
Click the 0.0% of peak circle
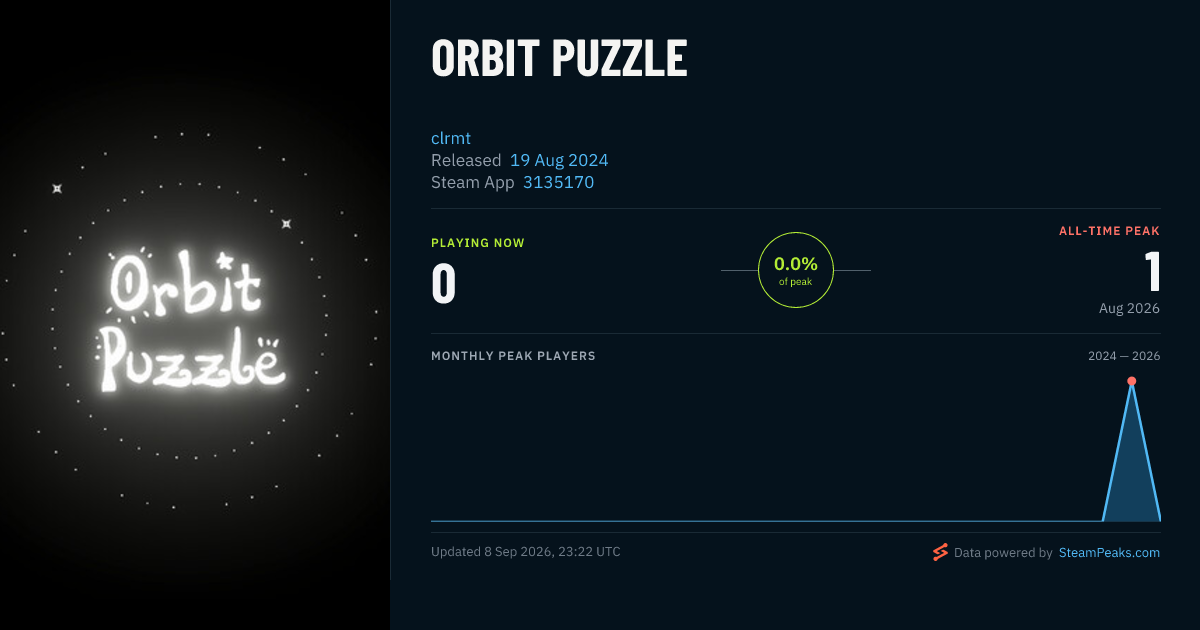[x=796, y=270]
